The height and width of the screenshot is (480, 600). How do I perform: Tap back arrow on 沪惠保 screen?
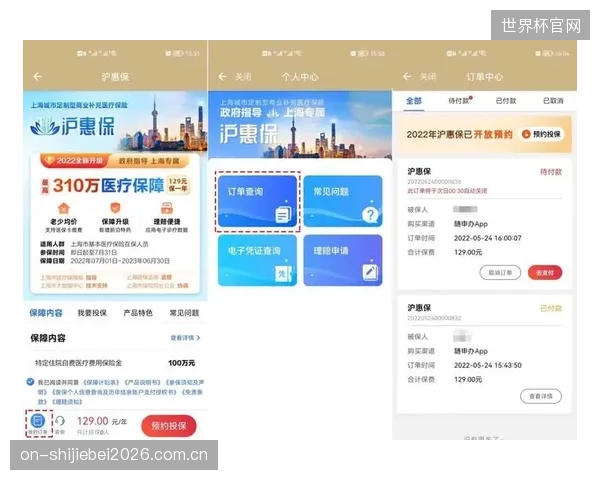point(37,77)
